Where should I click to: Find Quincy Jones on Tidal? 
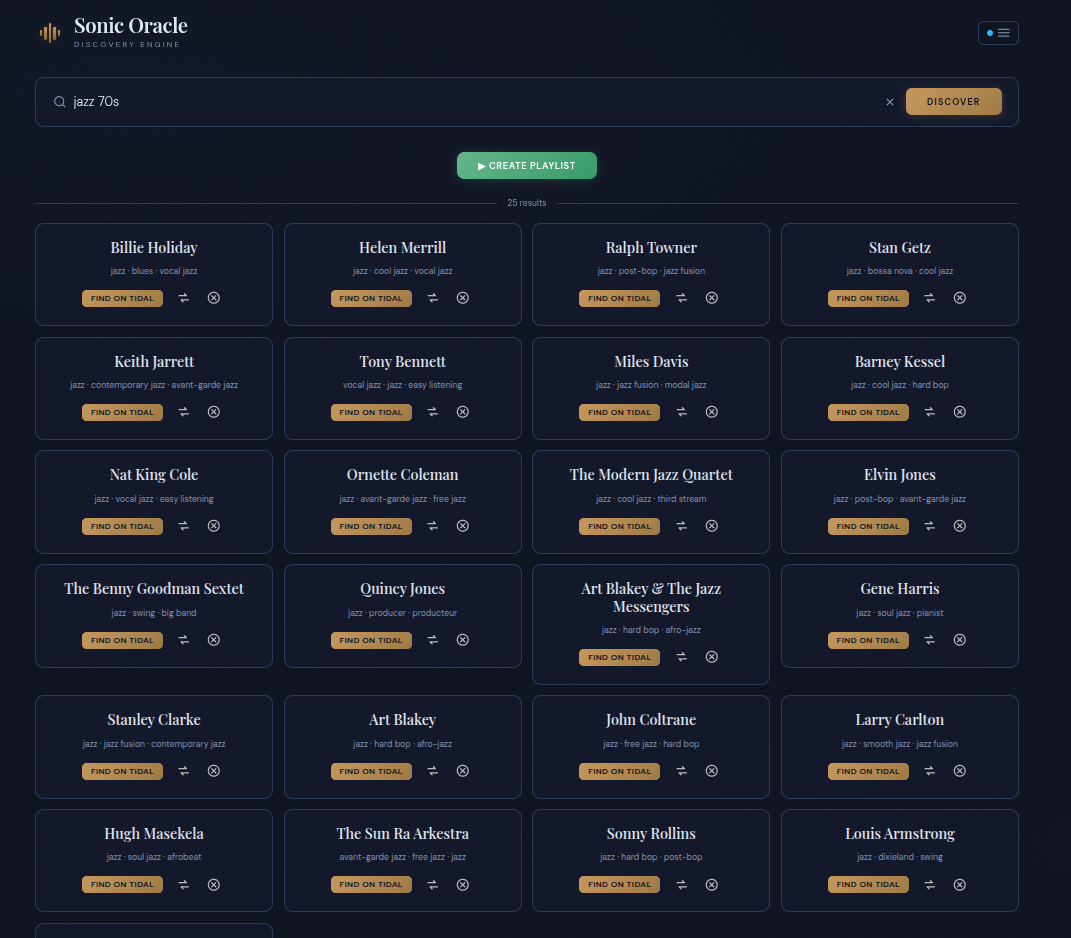[371, 641]
